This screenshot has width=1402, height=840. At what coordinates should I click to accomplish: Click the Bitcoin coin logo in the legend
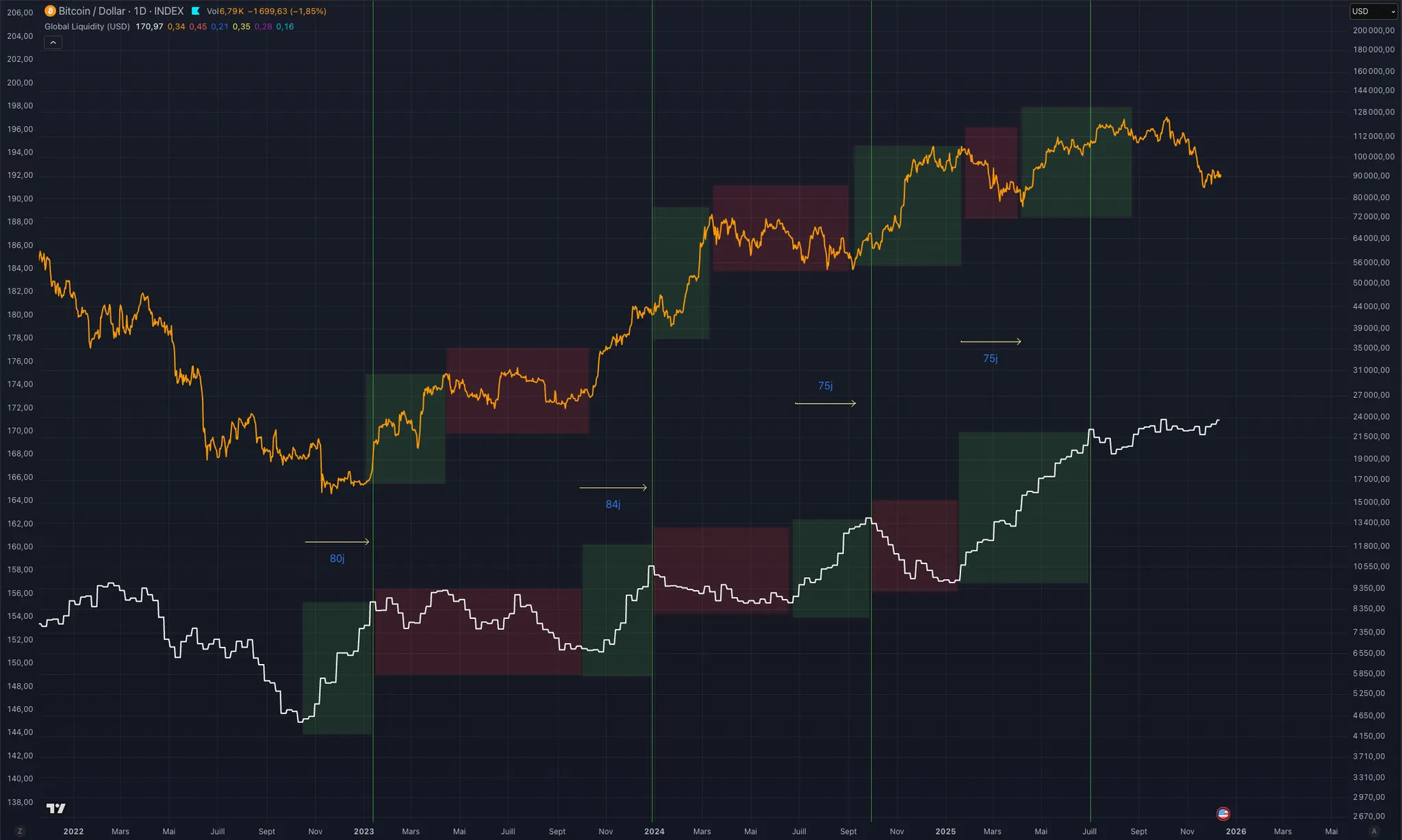click(x=49, y=11)
